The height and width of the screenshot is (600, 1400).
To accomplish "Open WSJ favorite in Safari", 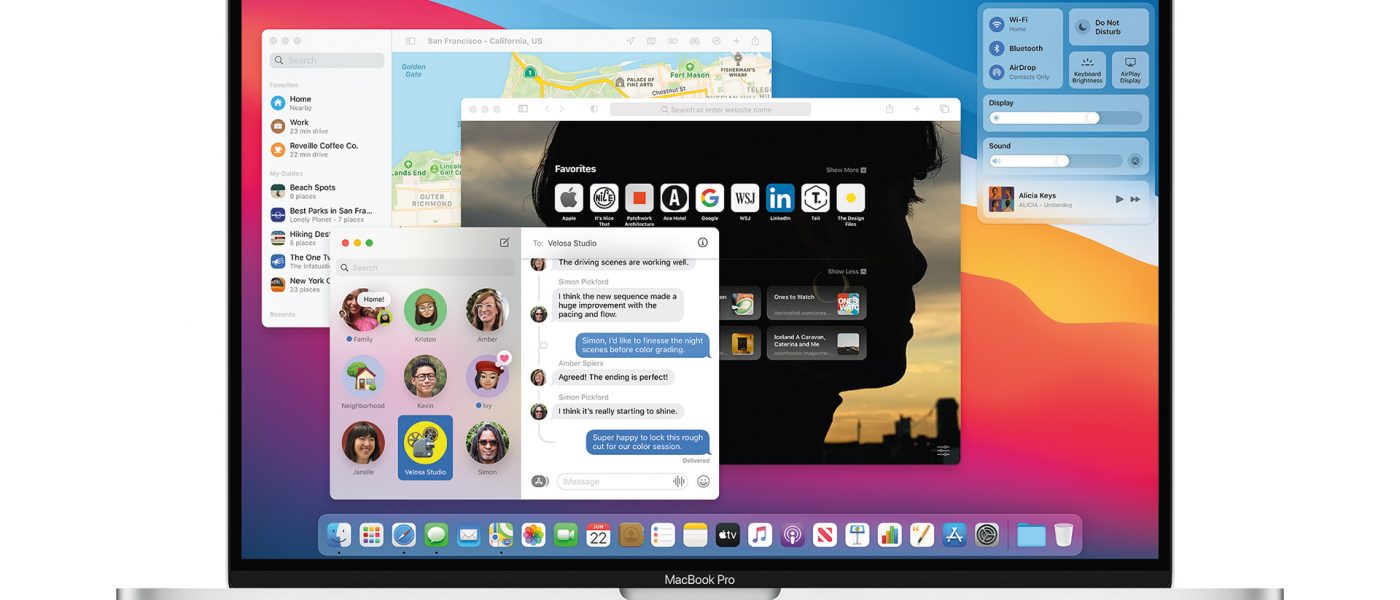I will 745,198.
